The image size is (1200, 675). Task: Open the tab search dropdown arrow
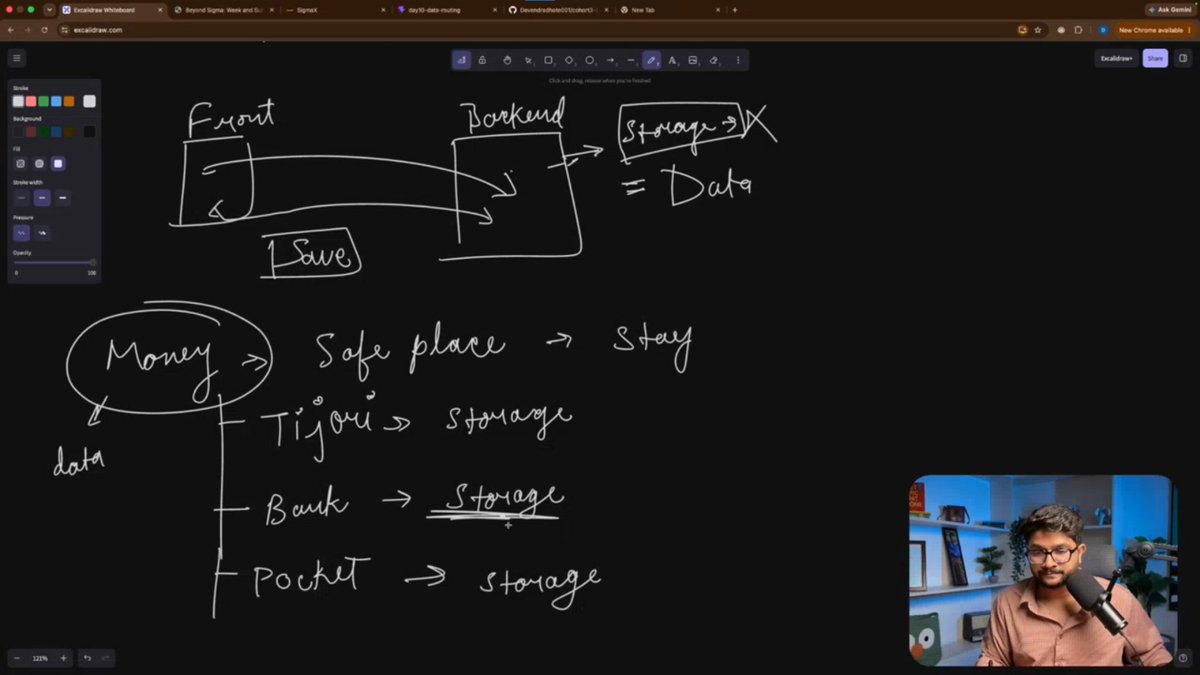pyautogui.click(x=49, y=10)
